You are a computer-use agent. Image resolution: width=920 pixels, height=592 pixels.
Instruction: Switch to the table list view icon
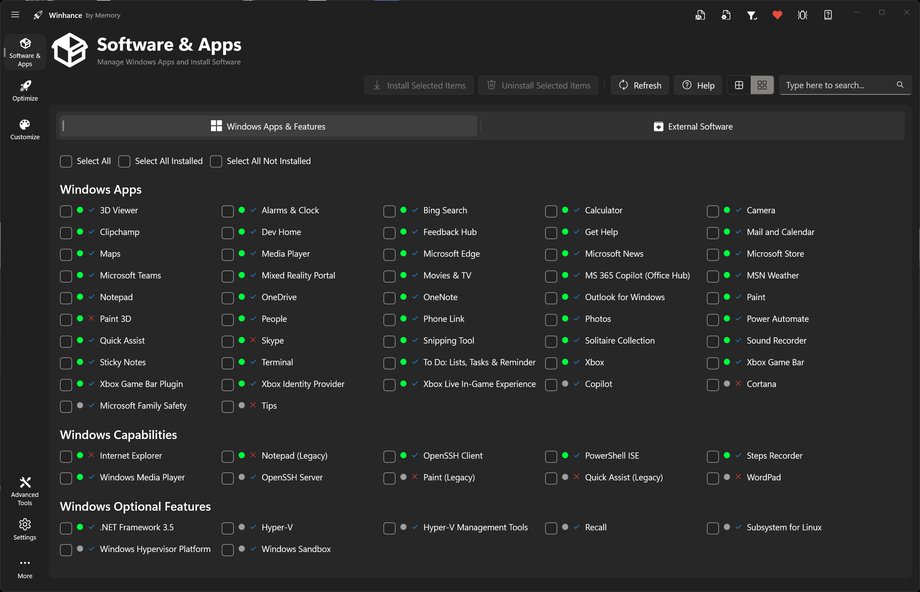[x=739, y=85]
